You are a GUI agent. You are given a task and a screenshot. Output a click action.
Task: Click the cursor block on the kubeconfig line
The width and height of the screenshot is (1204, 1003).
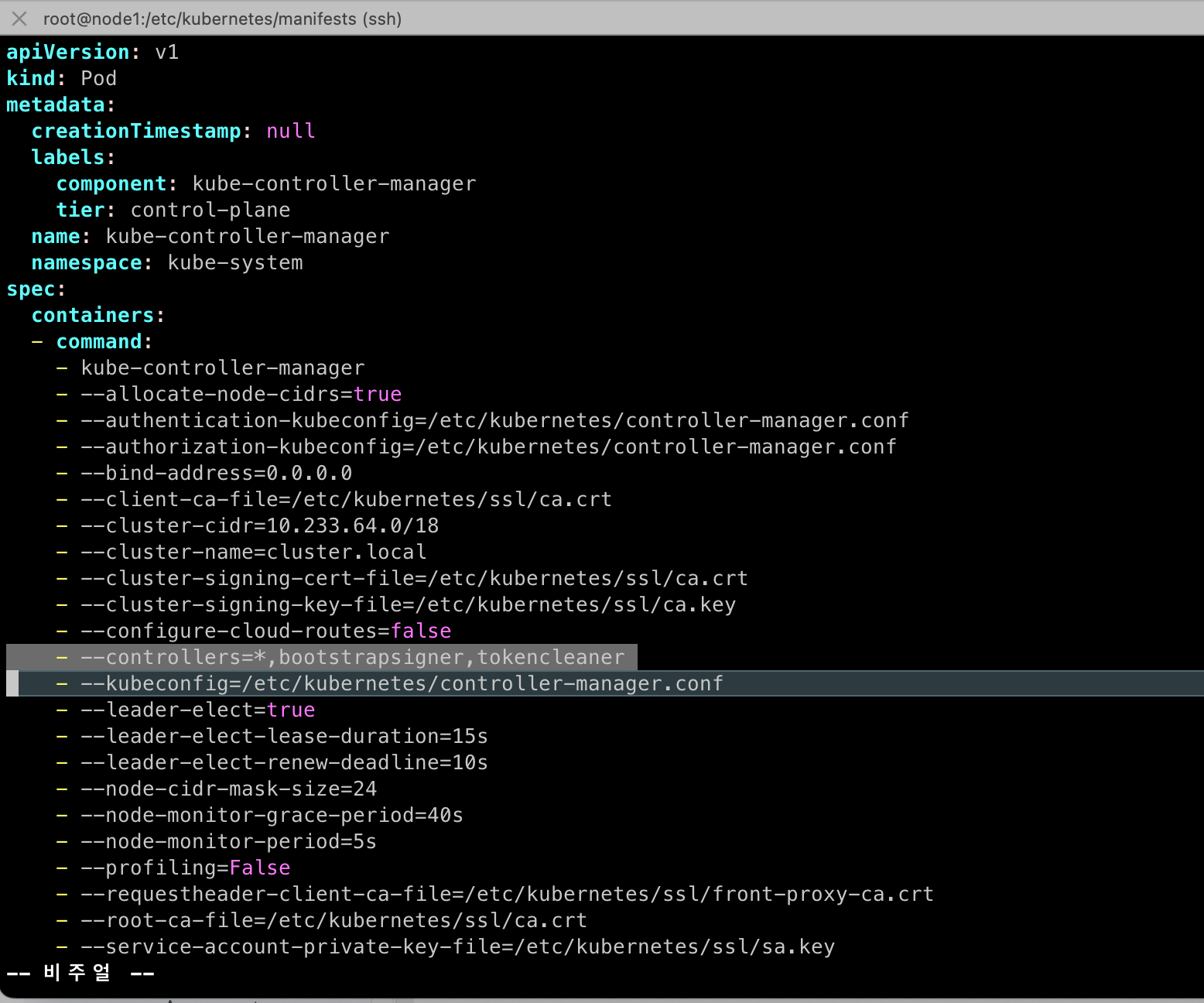pyautogui.click(x=12, y=683)
